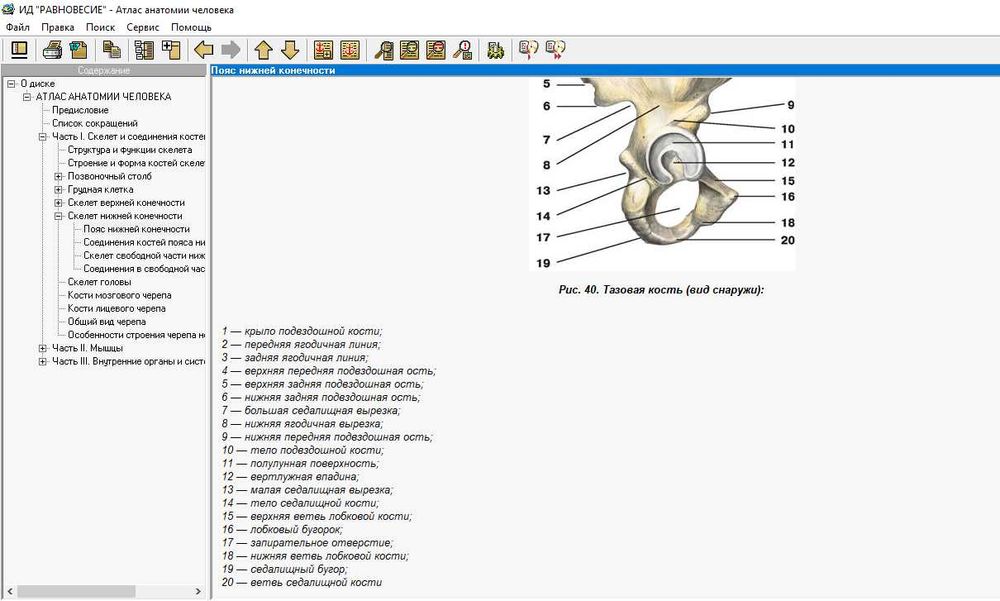Click the contents panel scrollbar left arrow
Viewport: 1000px width, 601px height.
pos(10,591)
